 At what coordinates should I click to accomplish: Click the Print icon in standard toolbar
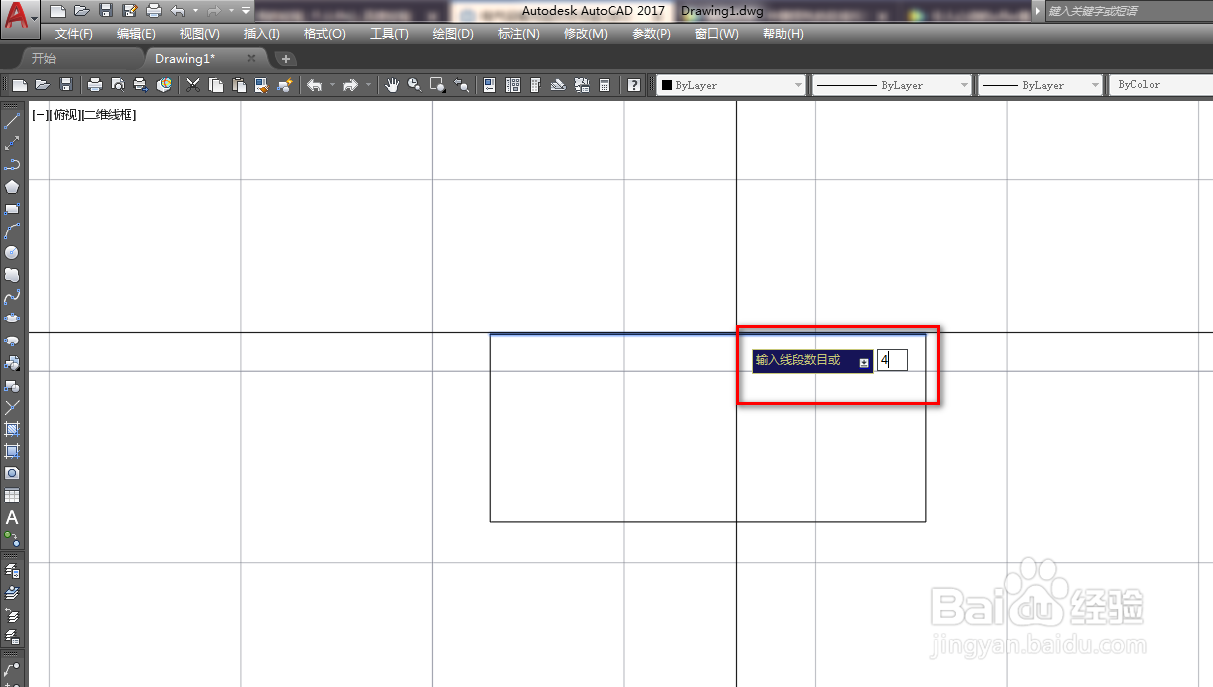94,85
